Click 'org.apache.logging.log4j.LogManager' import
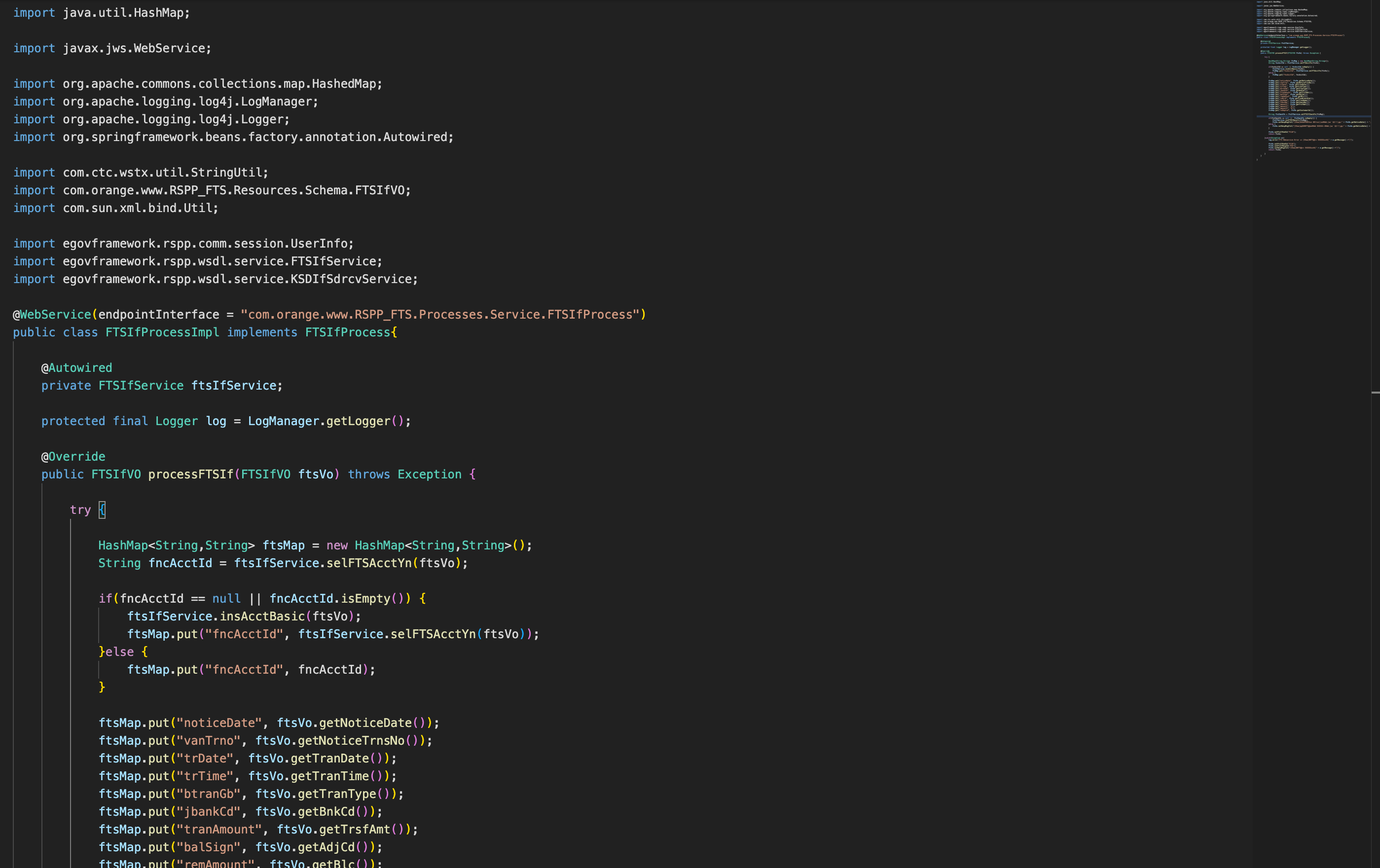 click(187, 102)
